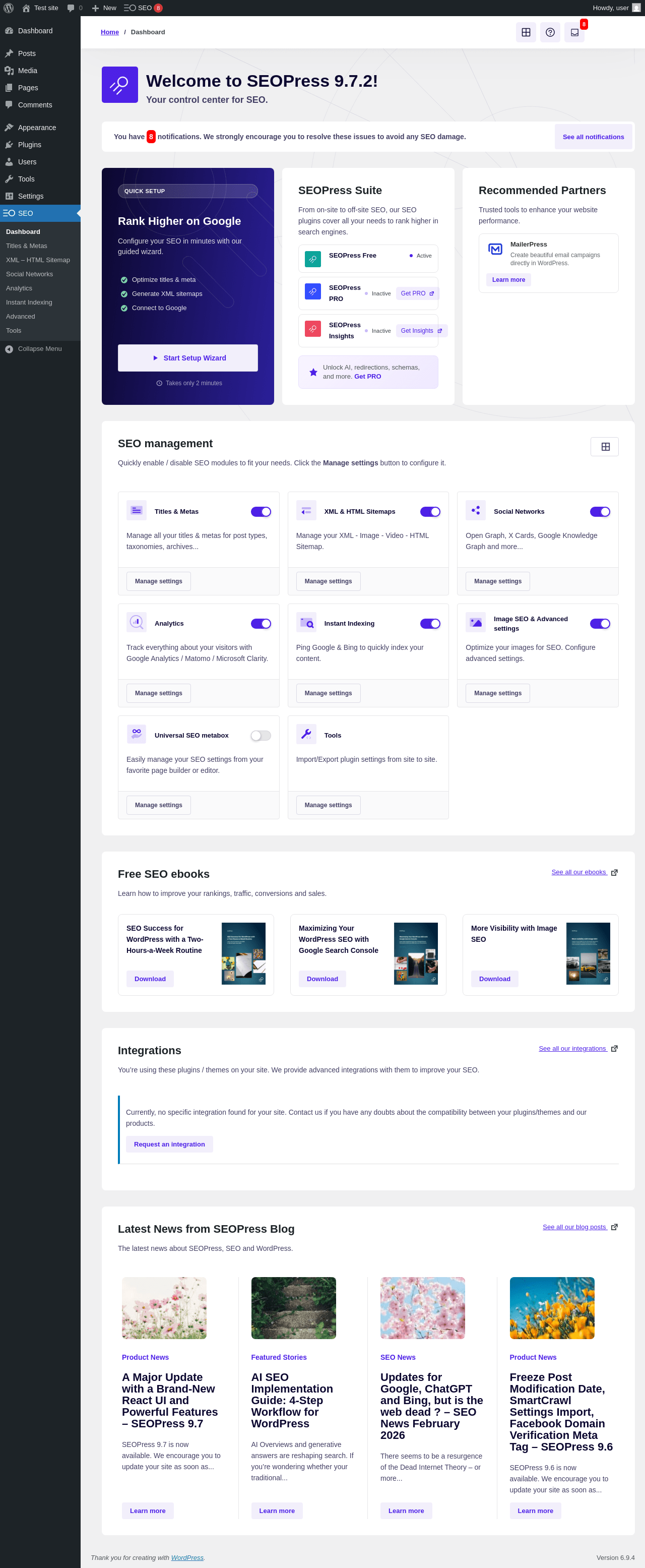Click the Titles & Metas module icon
This screenshot has height=1568, width=645.
click(x=136, y=510)
